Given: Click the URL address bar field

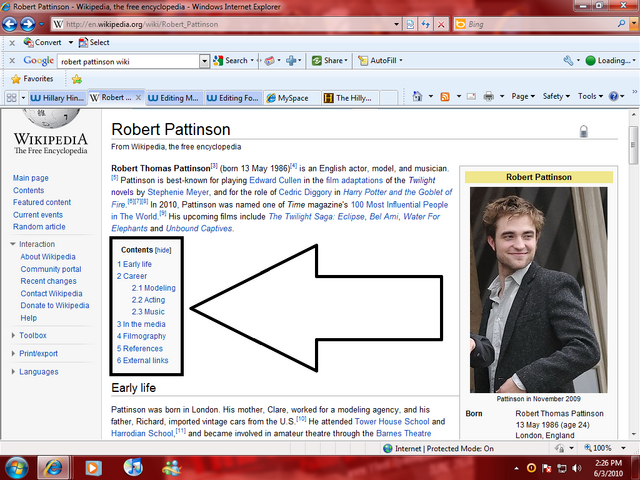Looking at the screenshot, I should (227, 24).
